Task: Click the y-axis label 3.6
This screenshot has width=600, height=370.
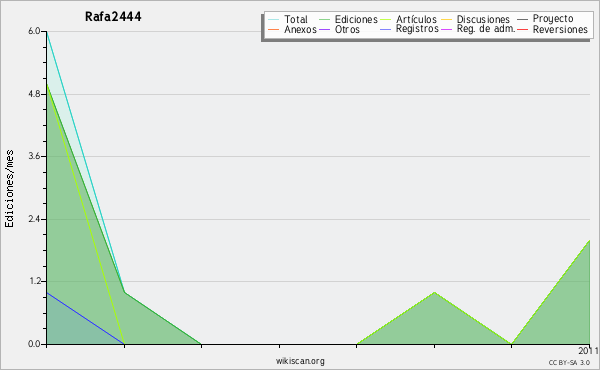Action: point(34,156)
